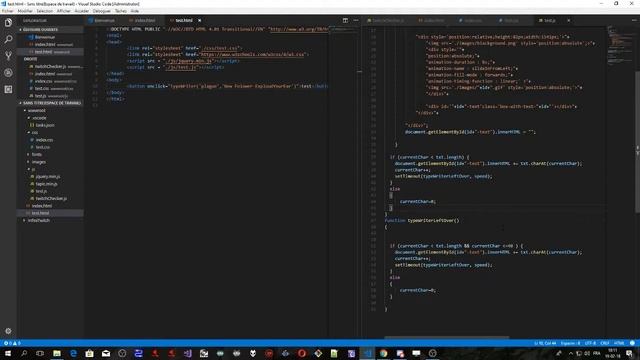Open the Sélection menu

(x=45, y=11)
